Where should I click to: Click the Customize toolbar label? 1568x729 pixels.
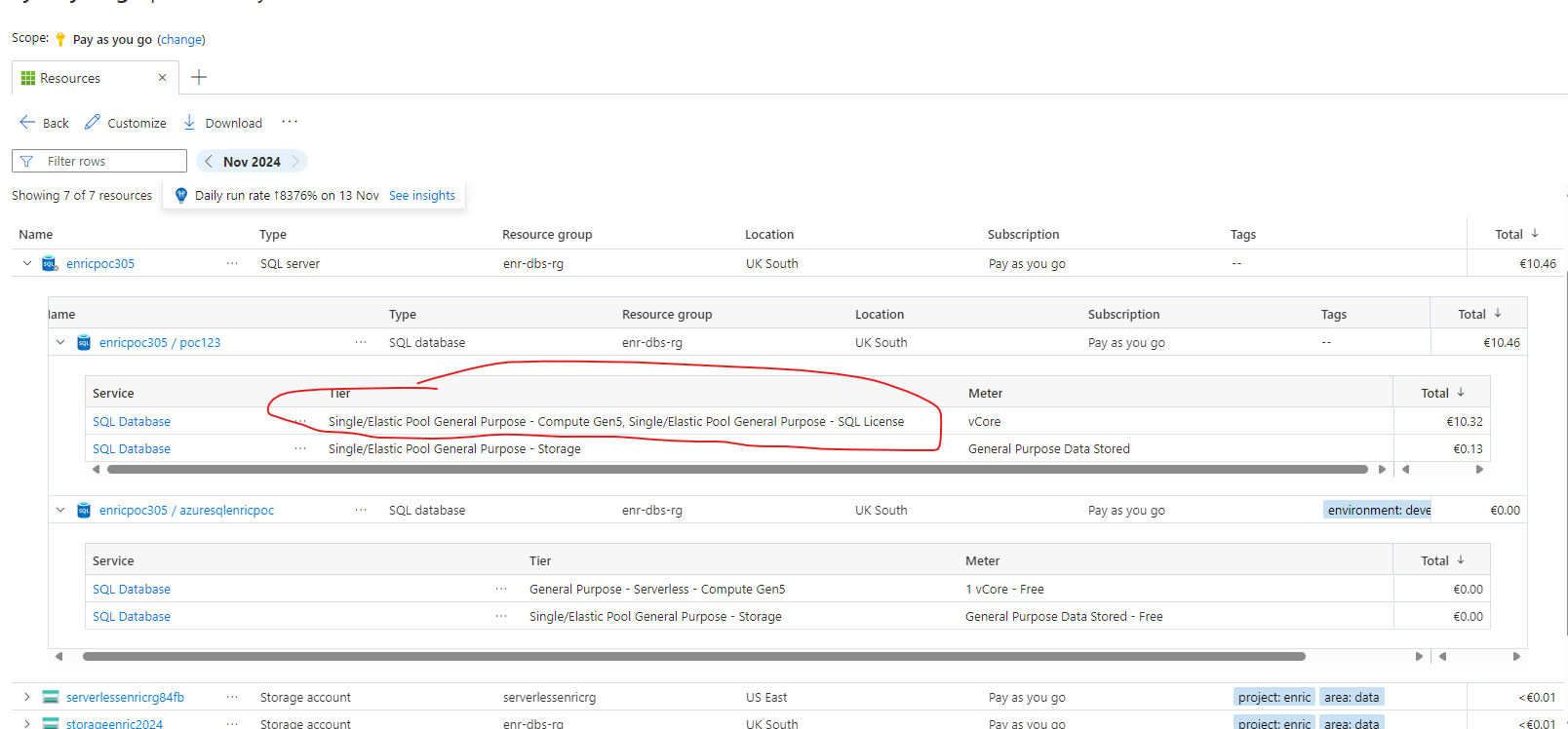(137, 123)
